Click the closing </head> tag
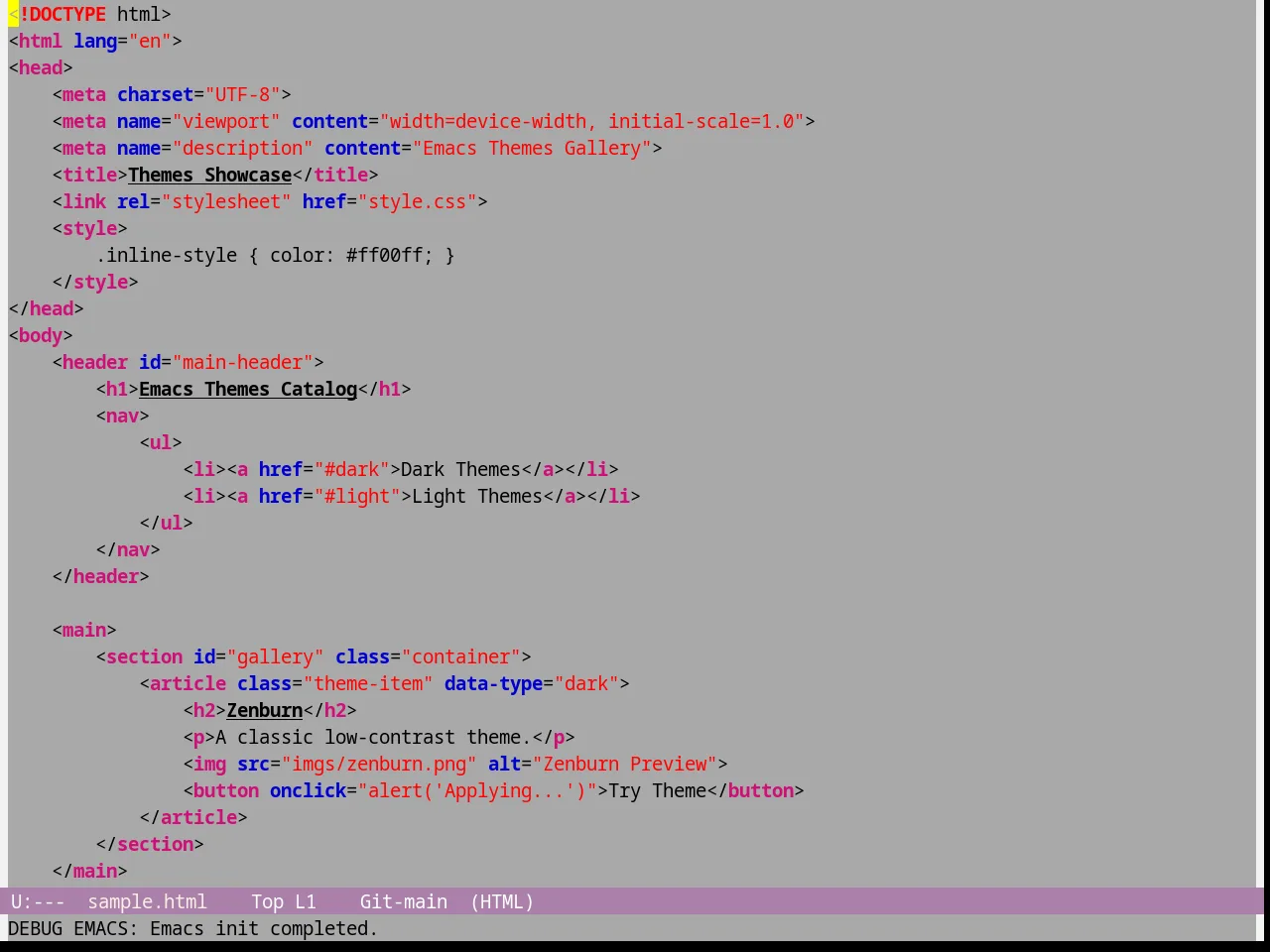This screenshot has height=952, width=1270. [x=46, y=308]
